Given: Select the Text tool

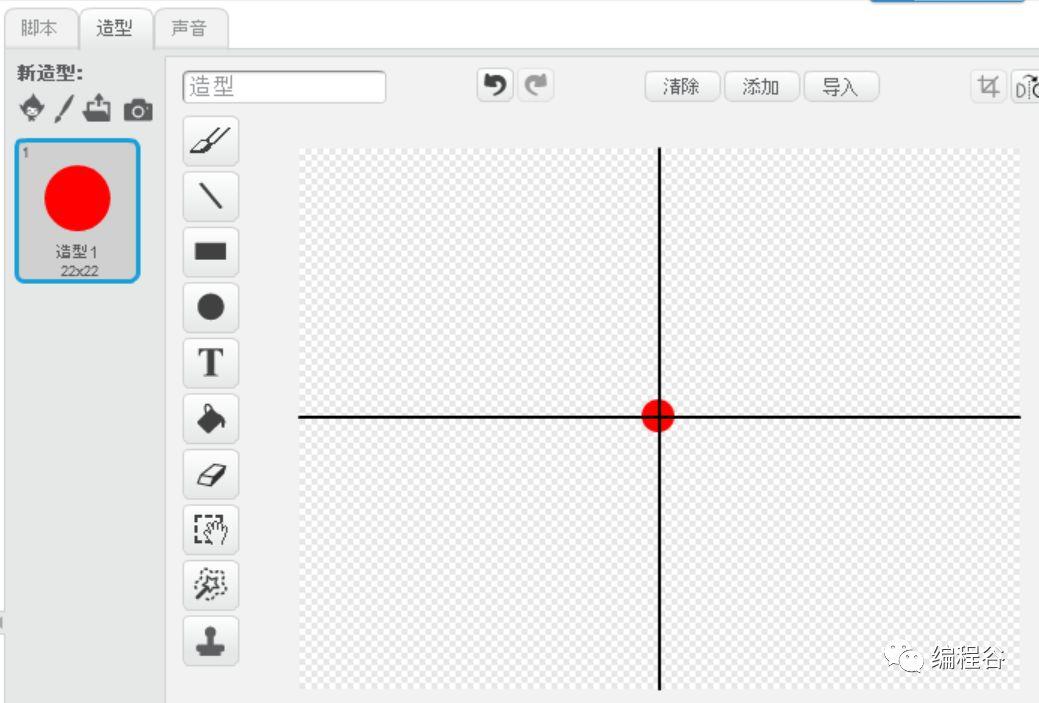Looking at the screenshot, I should 210,363.
